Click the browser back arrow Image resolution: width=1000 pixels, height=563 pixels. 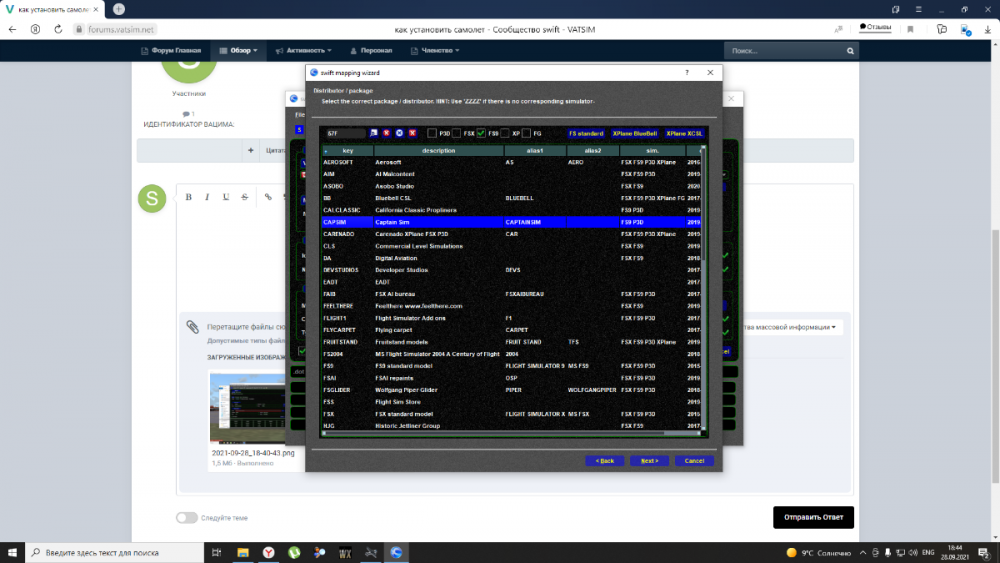point(13,29)
